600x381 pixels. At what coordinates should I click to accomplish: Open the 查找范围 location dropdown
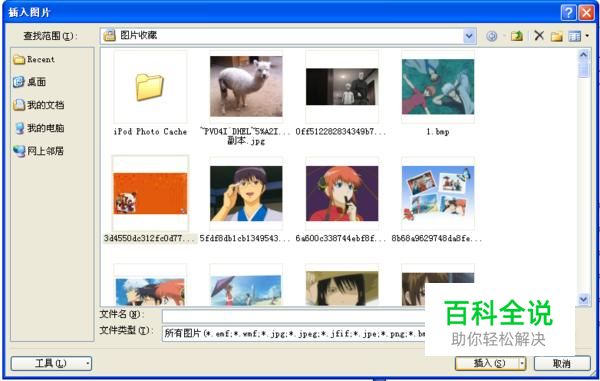coord(469,36)
